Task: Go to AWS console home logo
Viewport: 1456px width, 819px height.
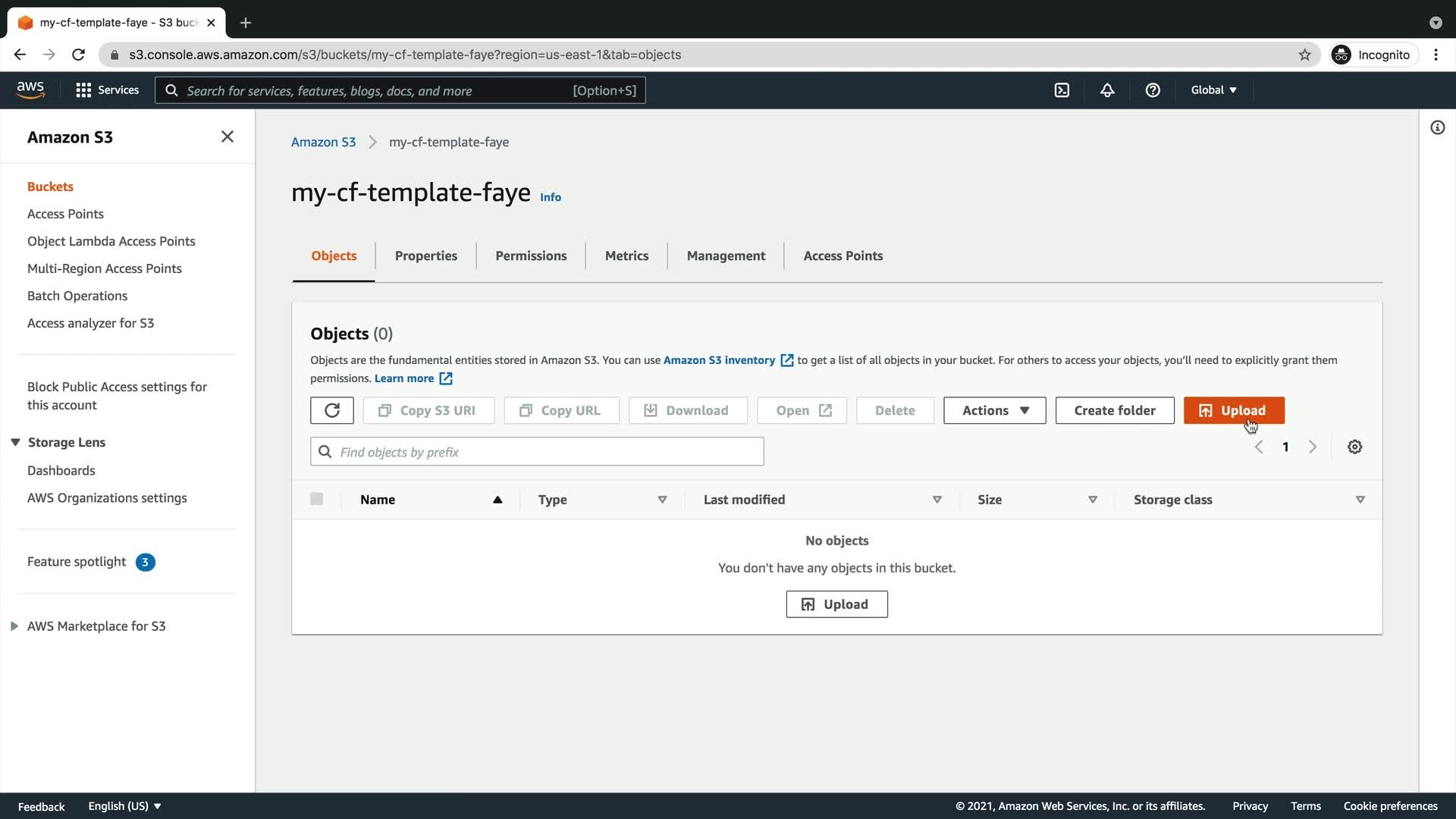Action: 30,89
